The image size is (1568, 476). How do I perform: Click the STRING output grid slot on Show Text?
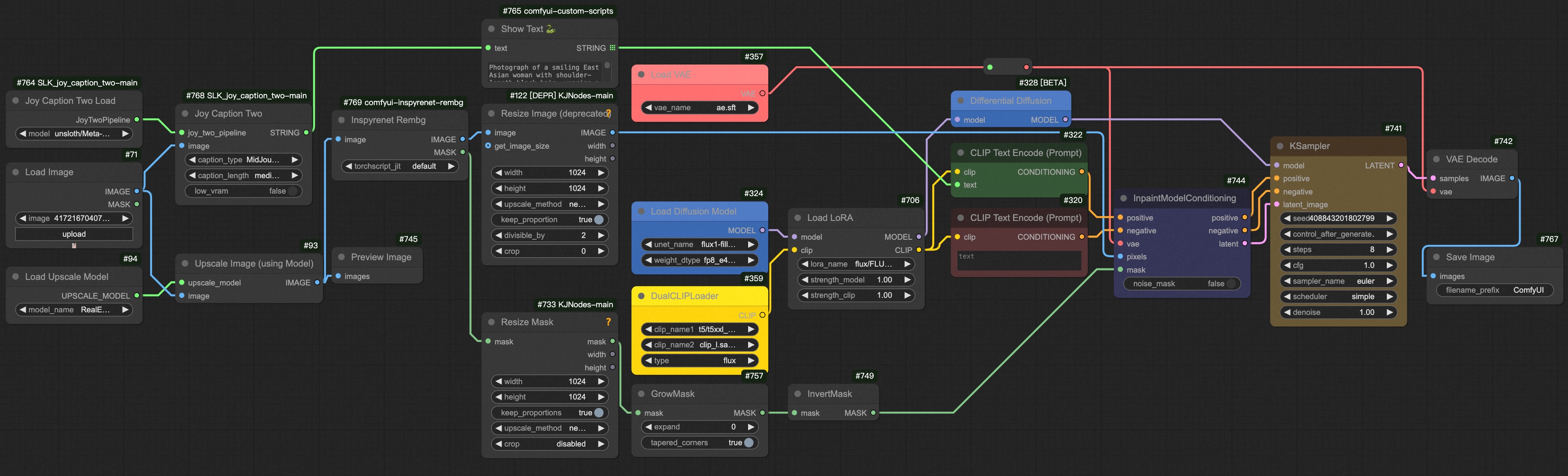612,48
